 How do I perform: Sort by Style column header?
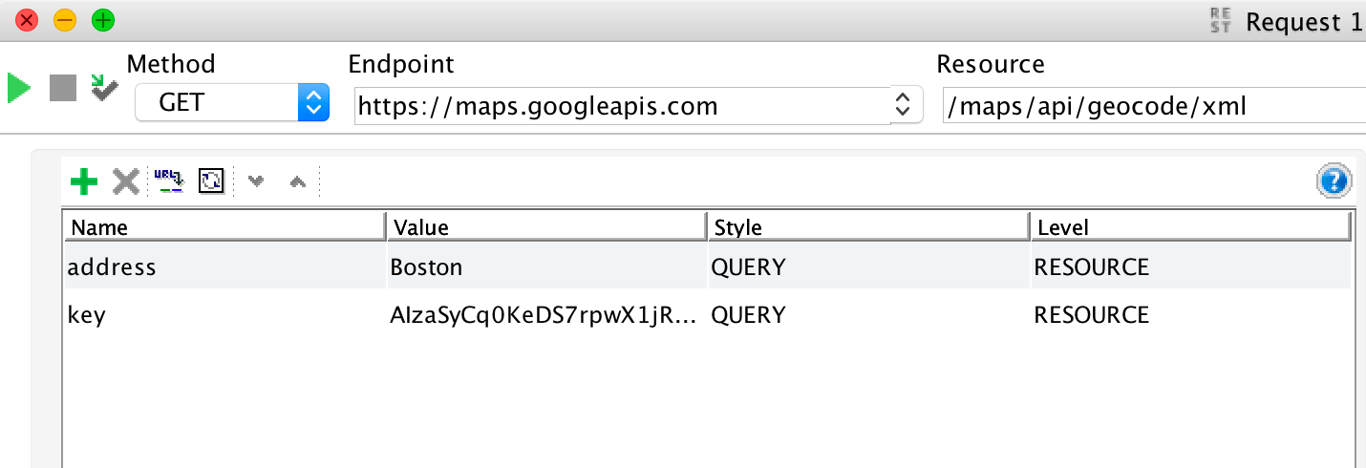tap(869, 227)
